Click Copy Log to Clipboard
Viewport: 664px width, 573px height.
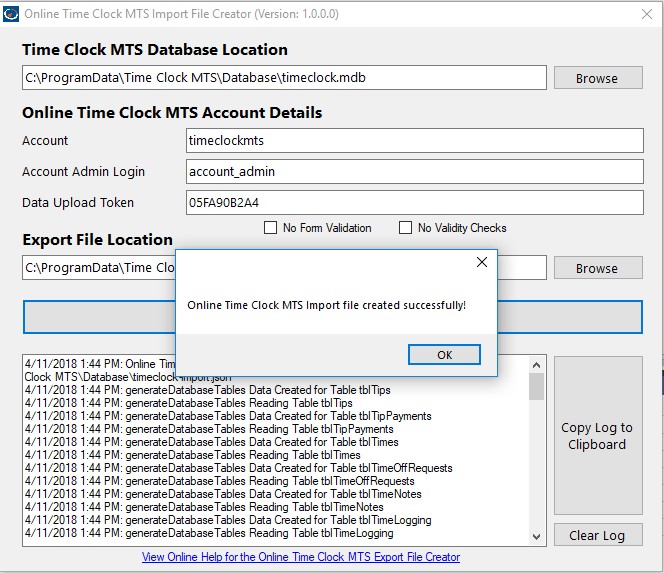click(x=598, y=435)
